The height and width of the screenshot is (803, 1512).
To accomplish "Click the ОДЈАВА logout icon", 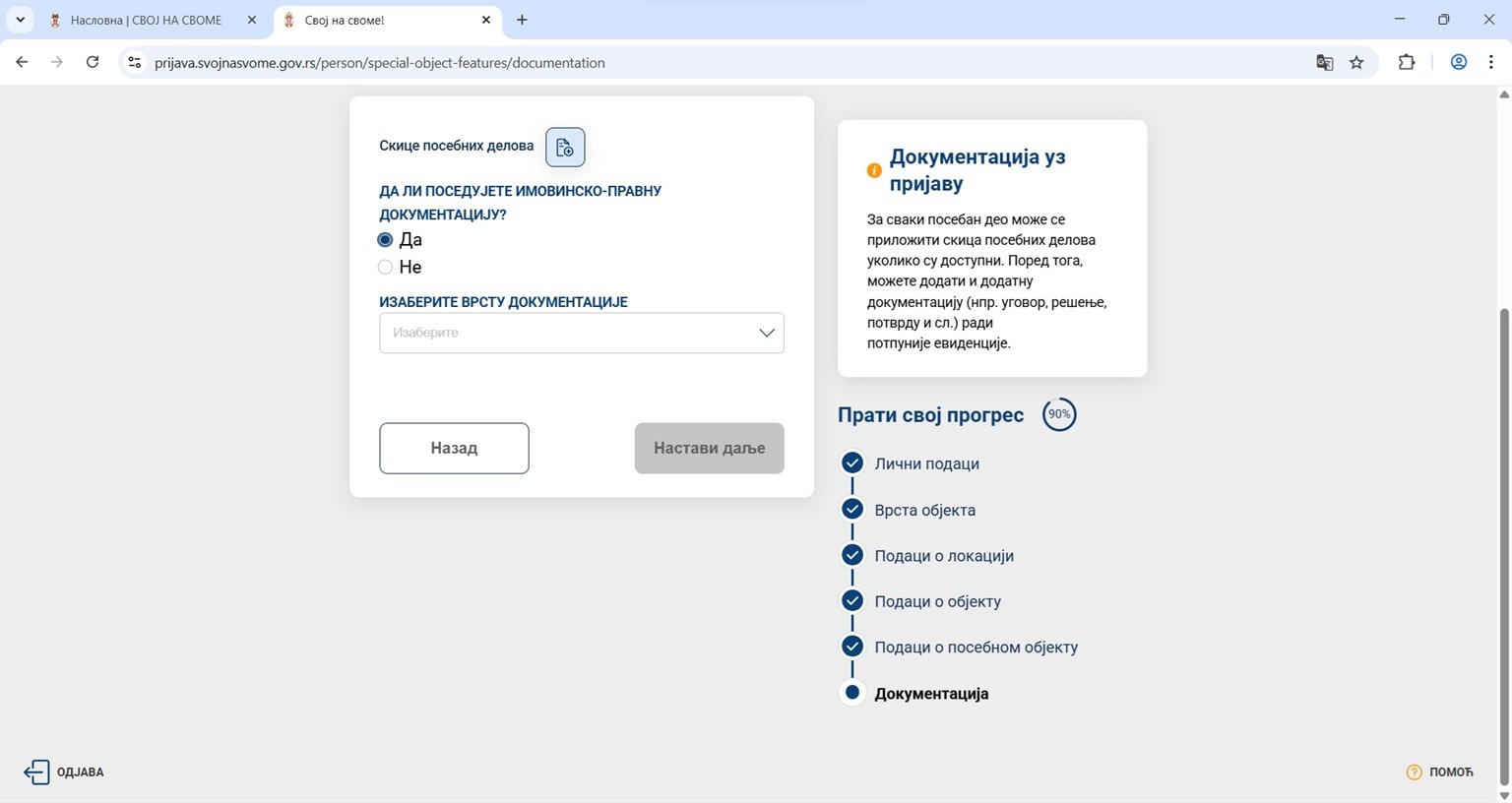I will (36, 772).
